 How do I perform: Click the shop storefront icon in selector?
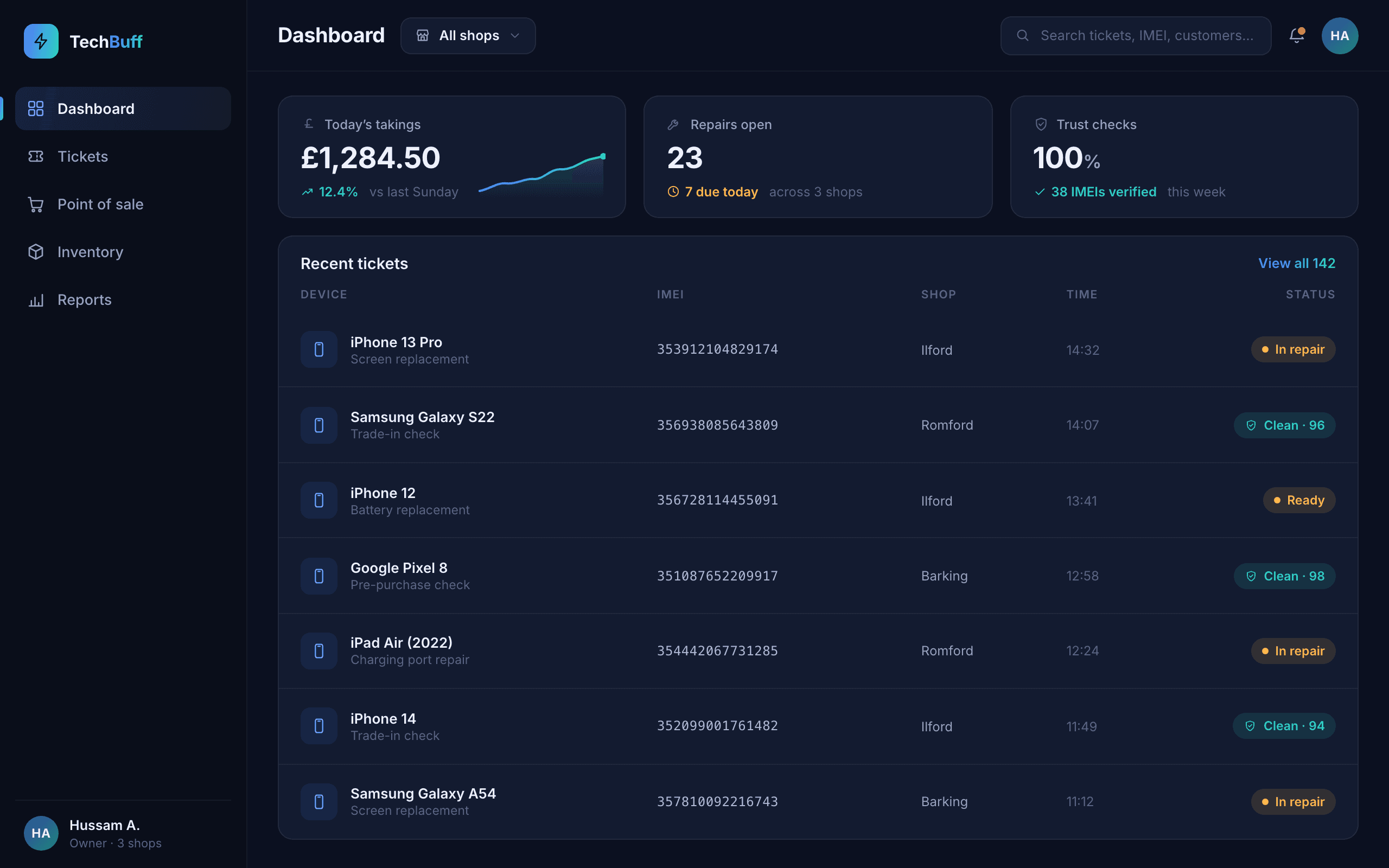423,36
